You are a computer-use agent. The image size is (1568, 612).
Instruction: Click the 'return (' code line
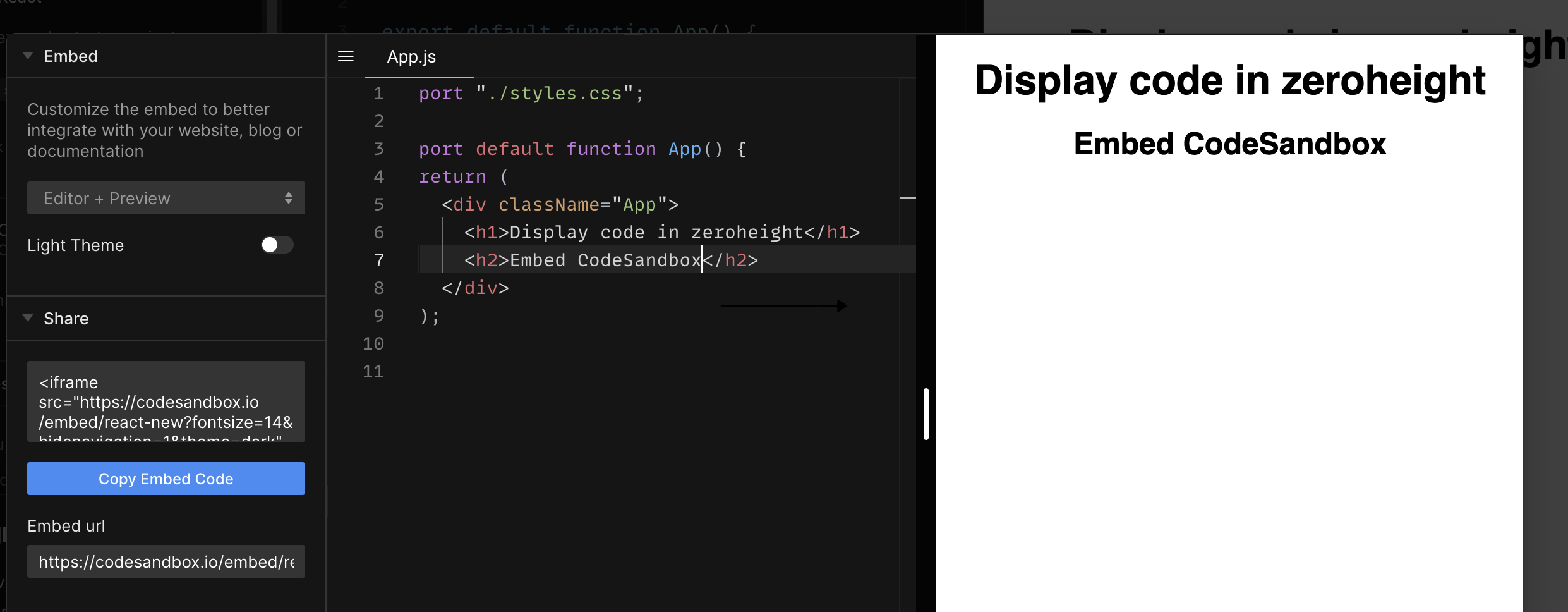[464, 177]
